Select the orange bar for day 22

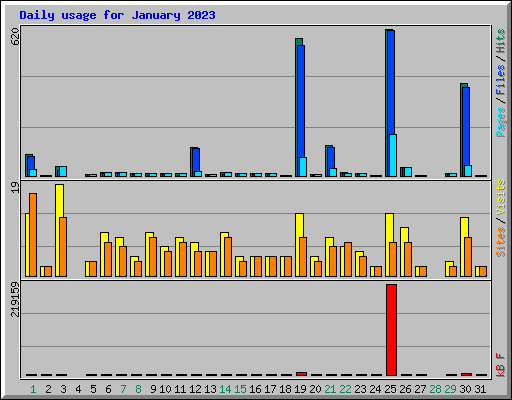tap(348, 259)
